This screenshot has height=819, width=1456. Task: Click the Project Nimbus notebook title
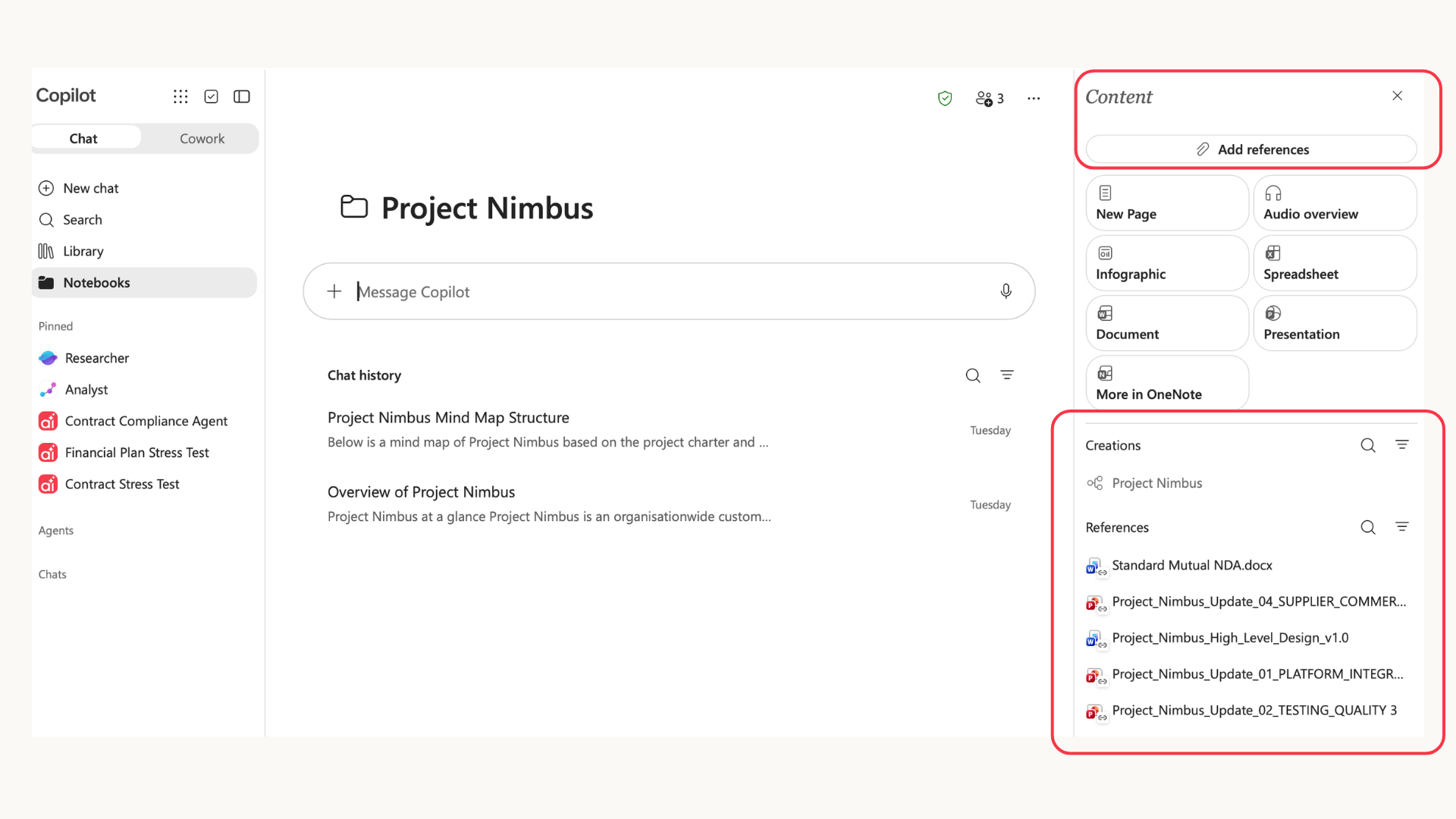click(x=487, y=208)
